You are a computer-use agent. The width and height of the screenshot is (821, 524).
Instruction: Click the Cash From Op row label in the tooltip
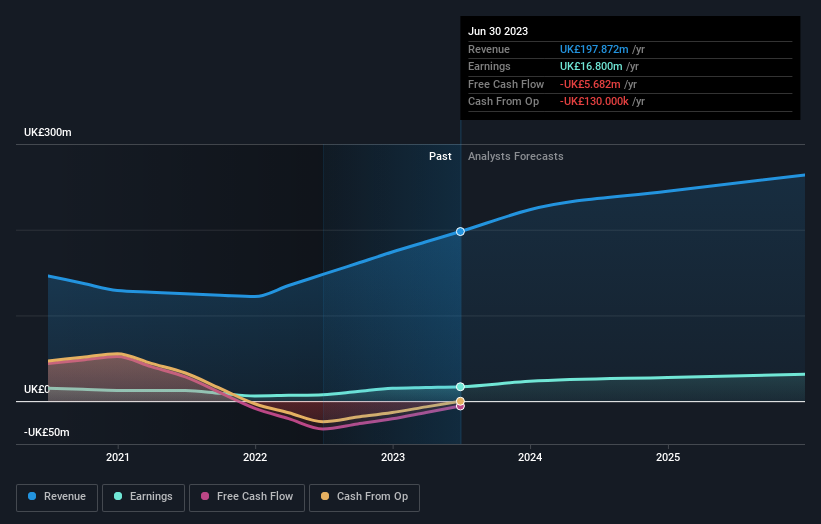coord(503,102)
